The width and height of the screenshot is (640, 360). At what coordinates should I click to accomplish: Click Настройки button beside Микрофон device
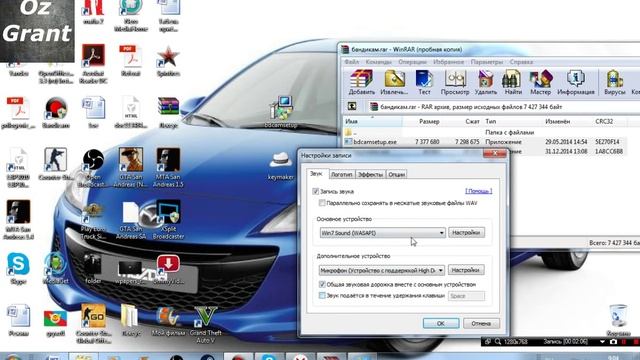[x=466, y=270]
